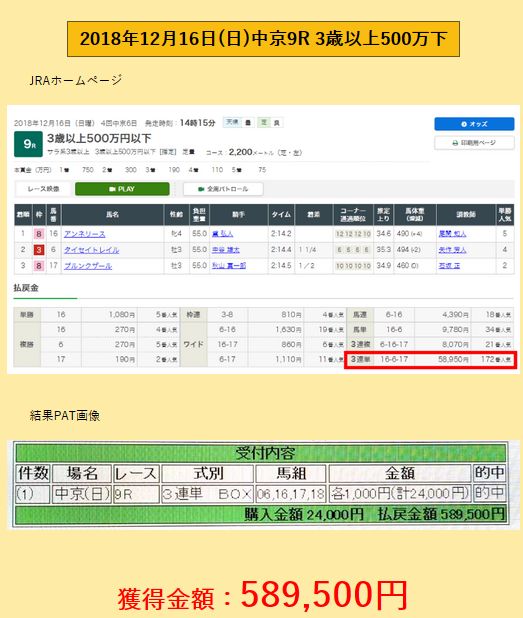Open horse link ブルンクヴール
Screen dimensions: 523x618
point(88,266)
